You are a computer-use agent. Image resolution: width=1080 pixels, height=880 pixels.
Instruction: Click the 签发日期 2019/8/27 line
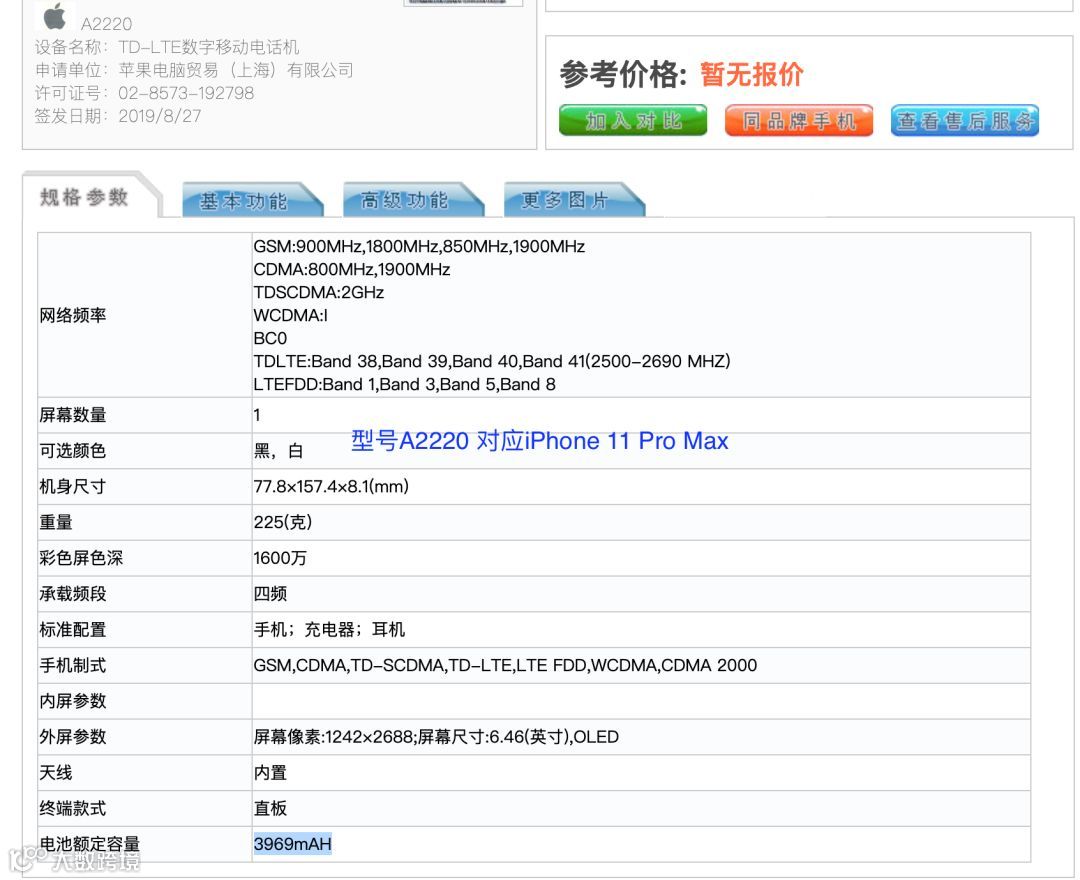pos(118,116)
